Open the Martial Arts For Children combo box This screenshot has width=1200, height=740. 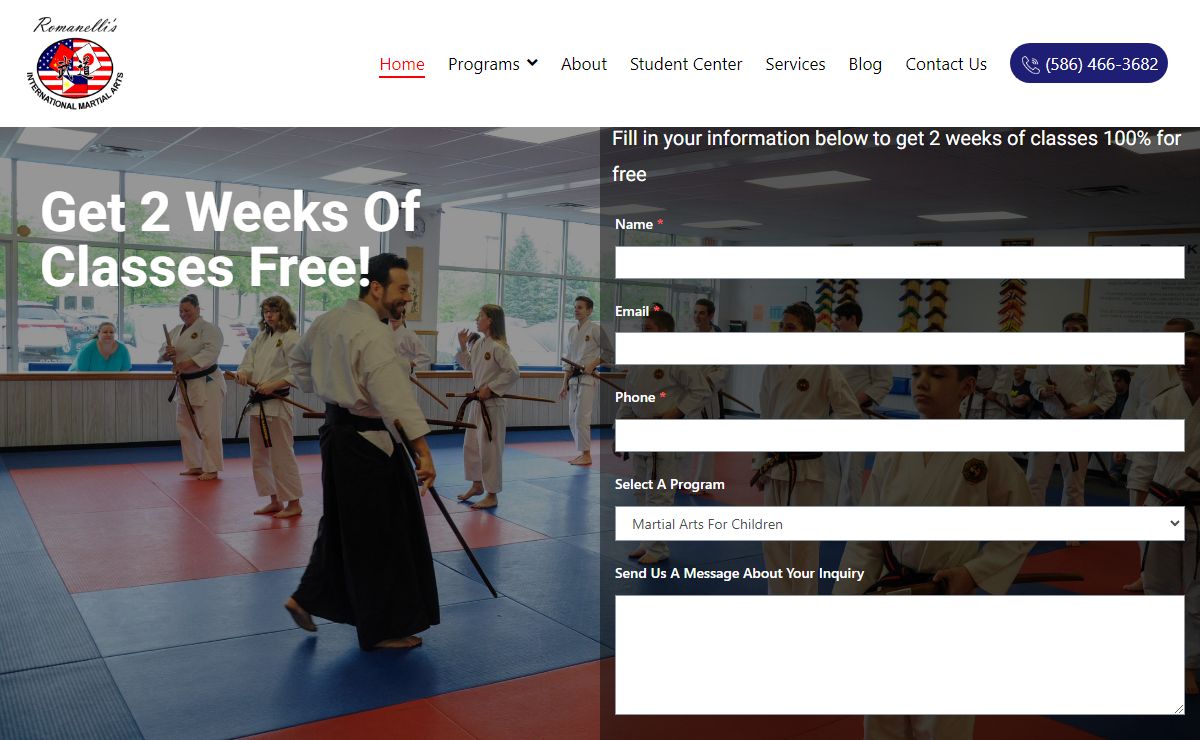coord(900,524)
